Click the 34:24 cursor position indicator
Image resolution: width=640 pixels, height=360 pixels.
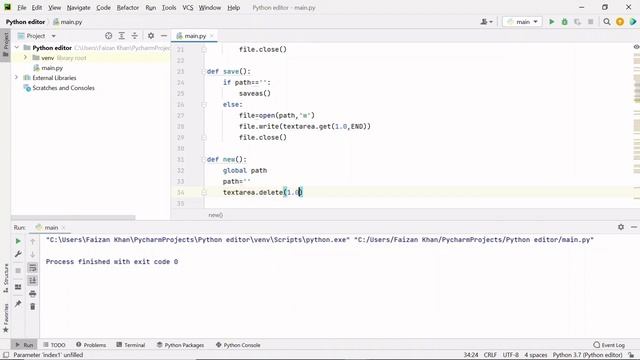471,355
